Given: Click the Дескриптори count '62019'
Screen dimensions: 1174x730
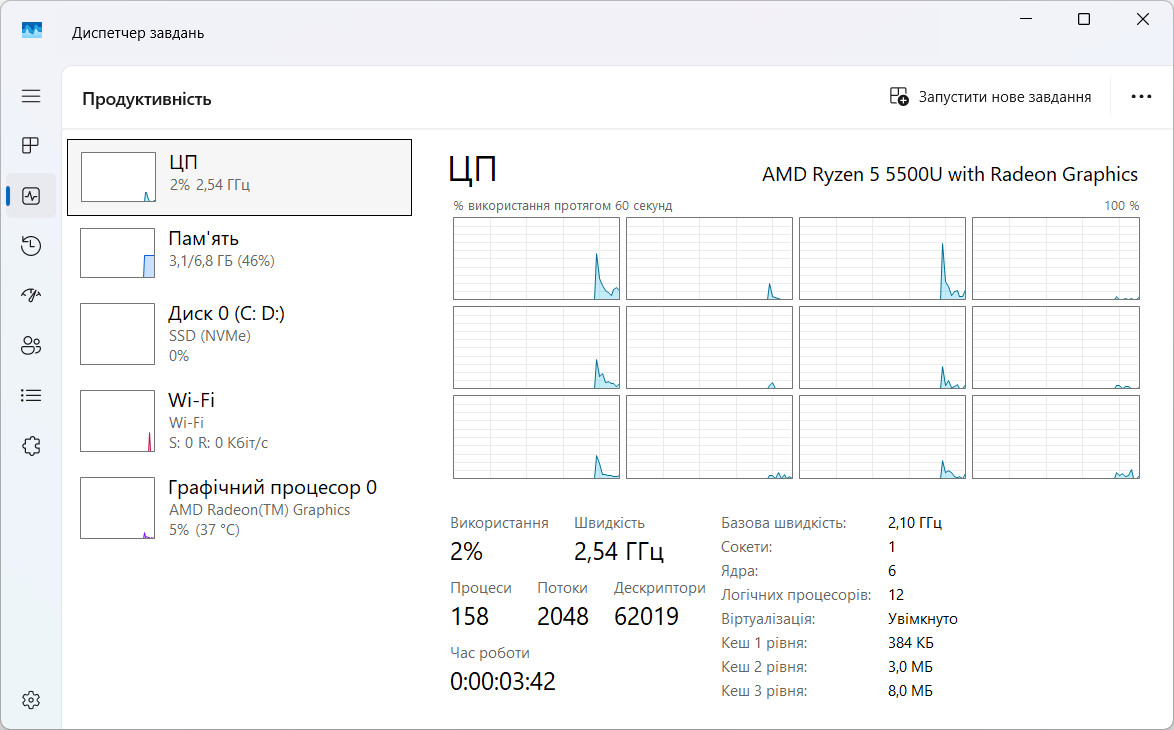Looking at the screenshot, I should (646, 616).
